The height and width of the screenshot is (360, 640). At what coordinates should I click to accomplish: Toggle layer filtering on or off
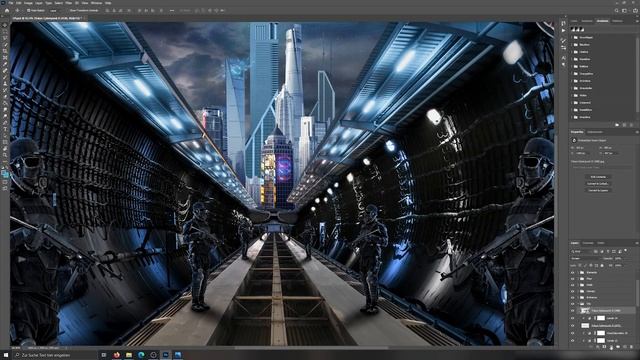tap(626, 250)
